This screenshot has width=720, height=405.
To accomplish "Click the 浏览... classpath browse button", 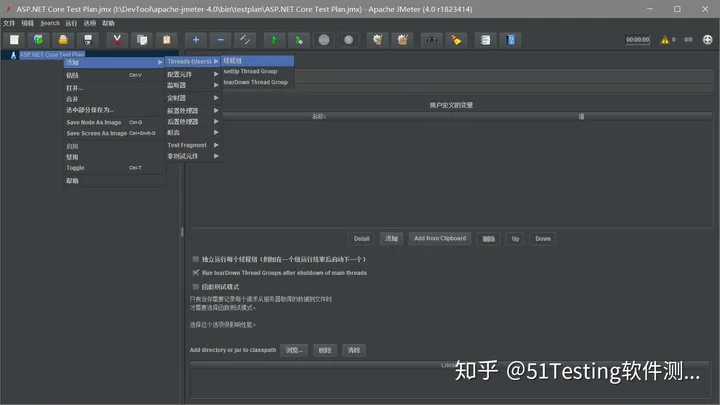I will click(294, 350).
